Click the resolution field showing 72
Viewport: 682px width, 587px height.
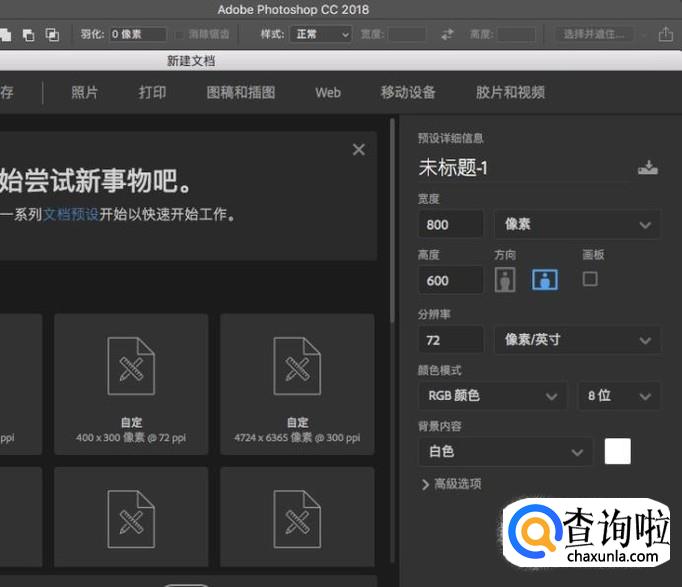click(x=451, y=340)
